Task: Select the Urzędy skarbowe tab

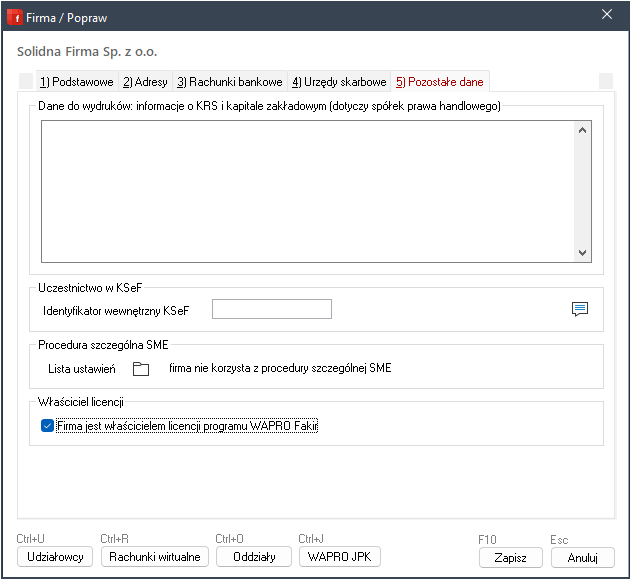Action: coord(339,82)
